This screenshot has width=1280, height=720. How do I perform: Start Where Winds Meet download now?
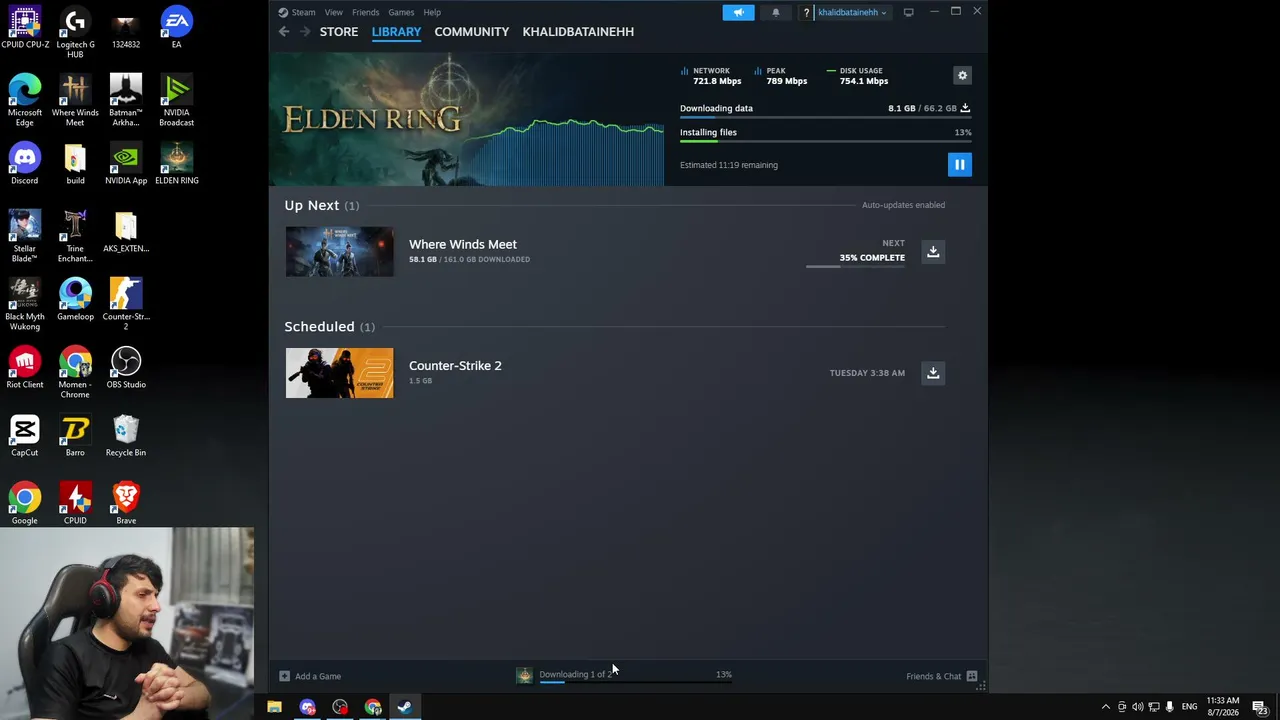(933, 252)
